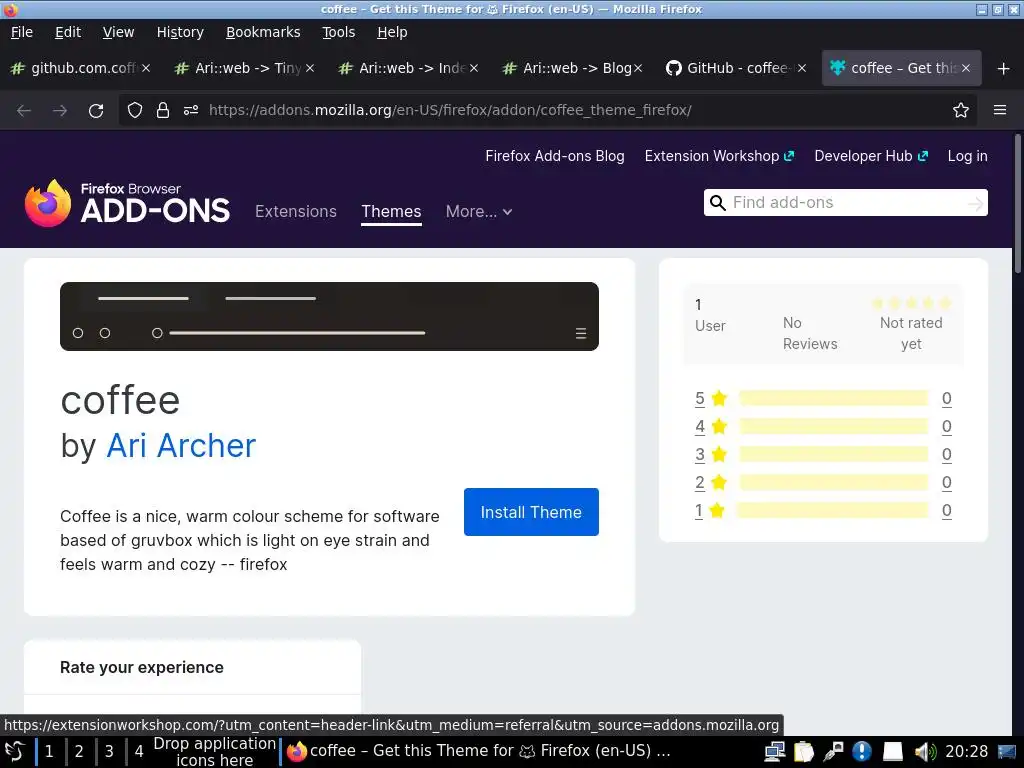Open the Tools menu

click(338, 32)
